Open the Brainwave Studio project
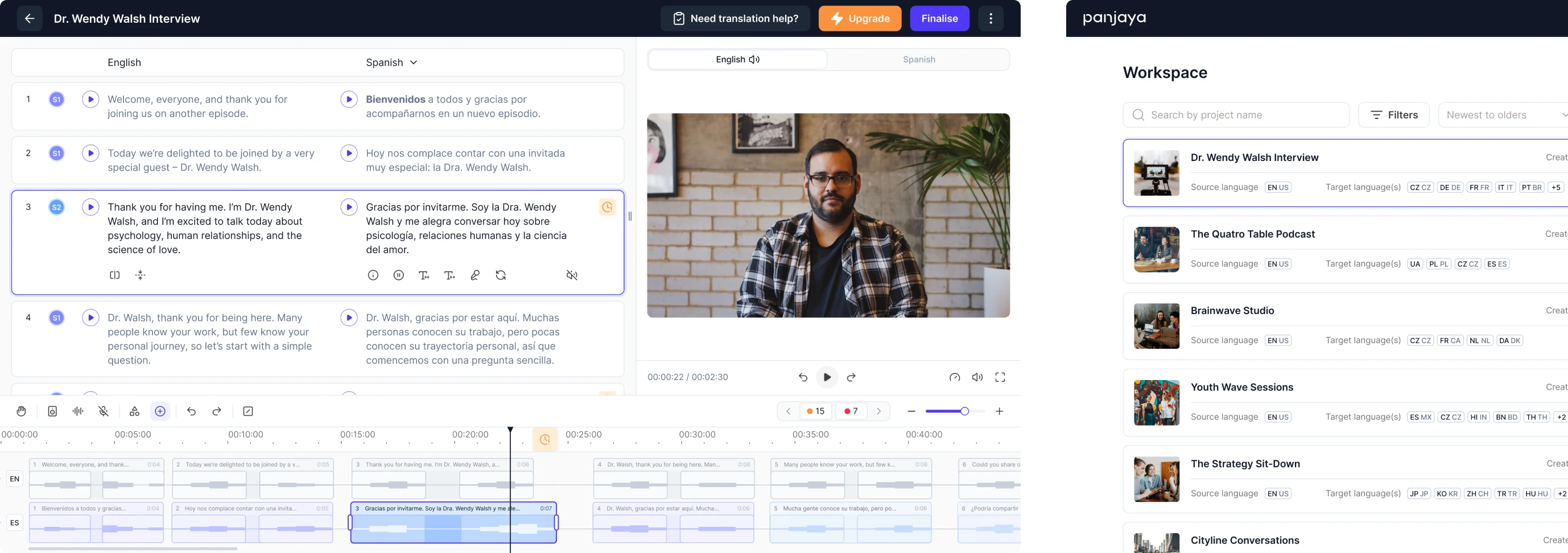1568x553 pixels. (1345, 326)
